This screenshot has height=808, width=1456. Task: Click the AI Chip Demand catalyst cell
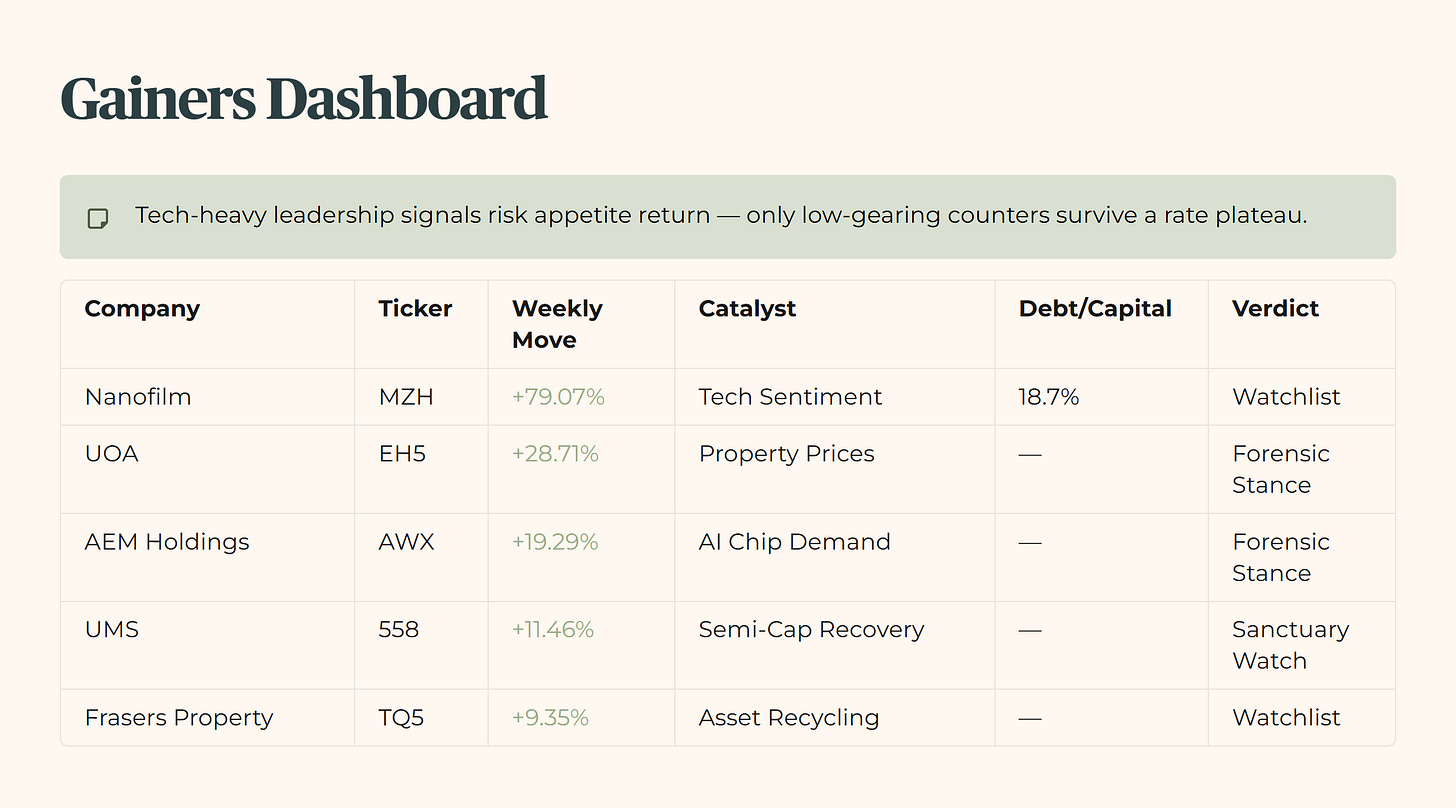tap(794, 542)
